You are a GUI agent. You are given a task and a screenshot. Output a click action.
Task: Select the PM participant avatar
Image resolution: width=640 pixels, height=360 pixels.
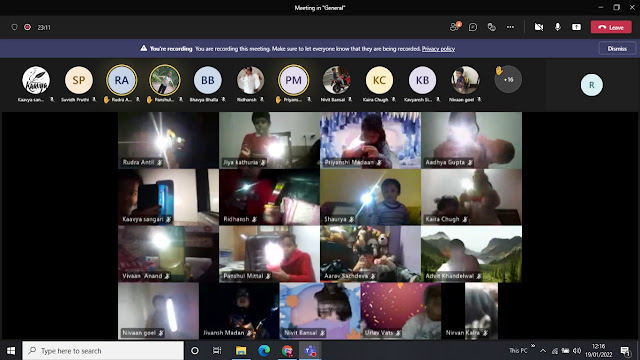(x=293, y=80)
